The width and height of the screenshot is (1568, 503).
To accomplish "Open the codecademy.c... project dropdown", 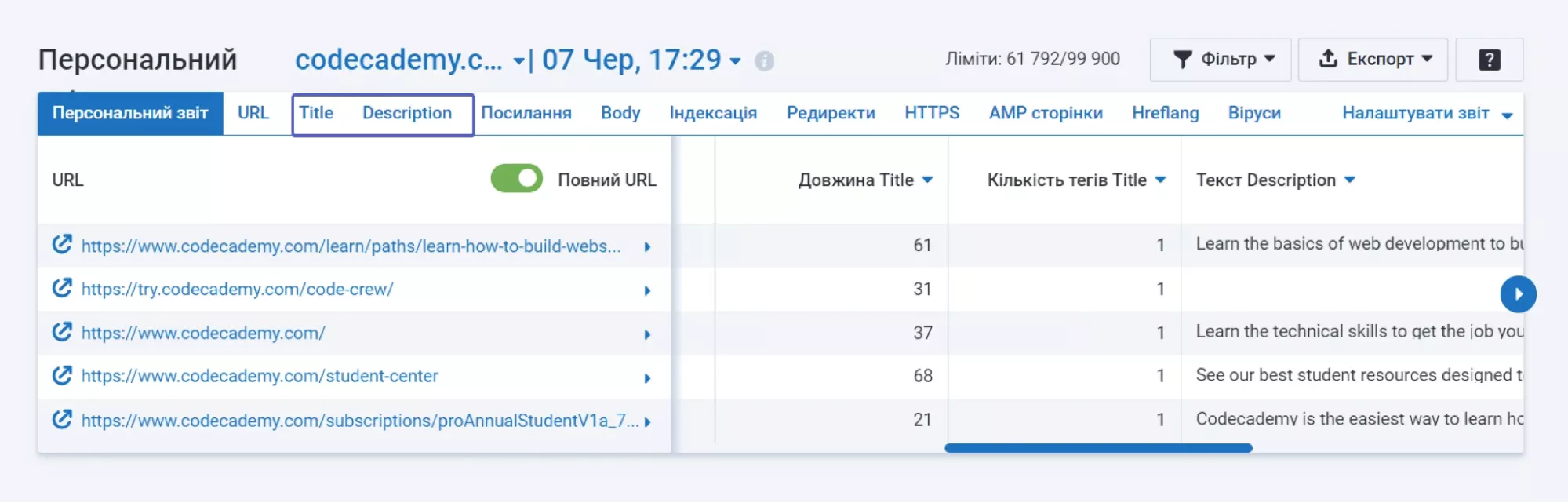I will coord(409,60).
